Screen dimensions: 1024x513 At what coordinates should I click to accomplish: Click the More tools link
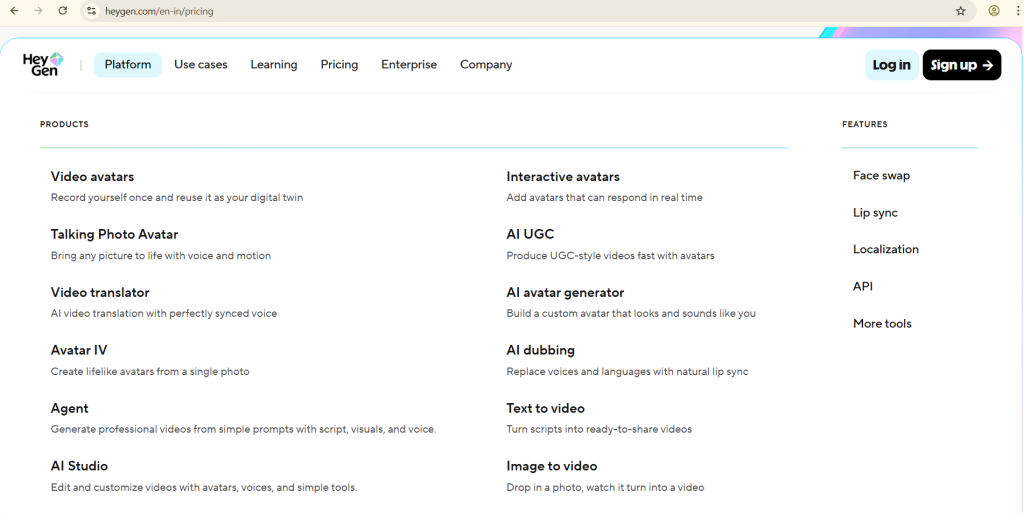pyautogui.click(x=882, y=324)
